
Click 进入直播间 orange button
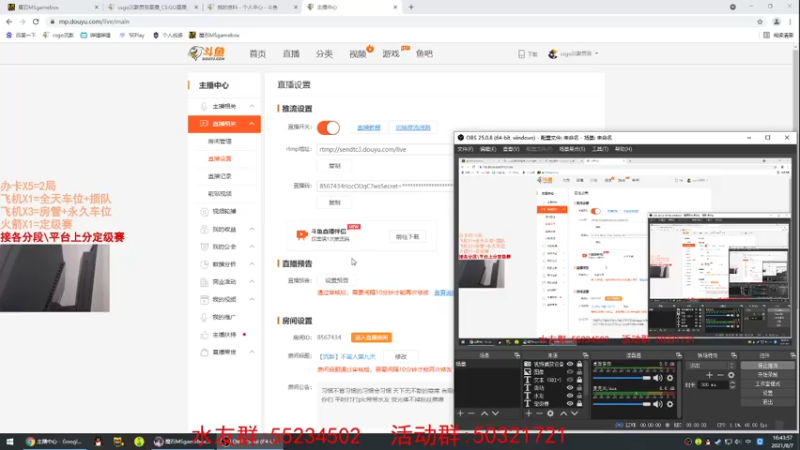pos(371,337)
